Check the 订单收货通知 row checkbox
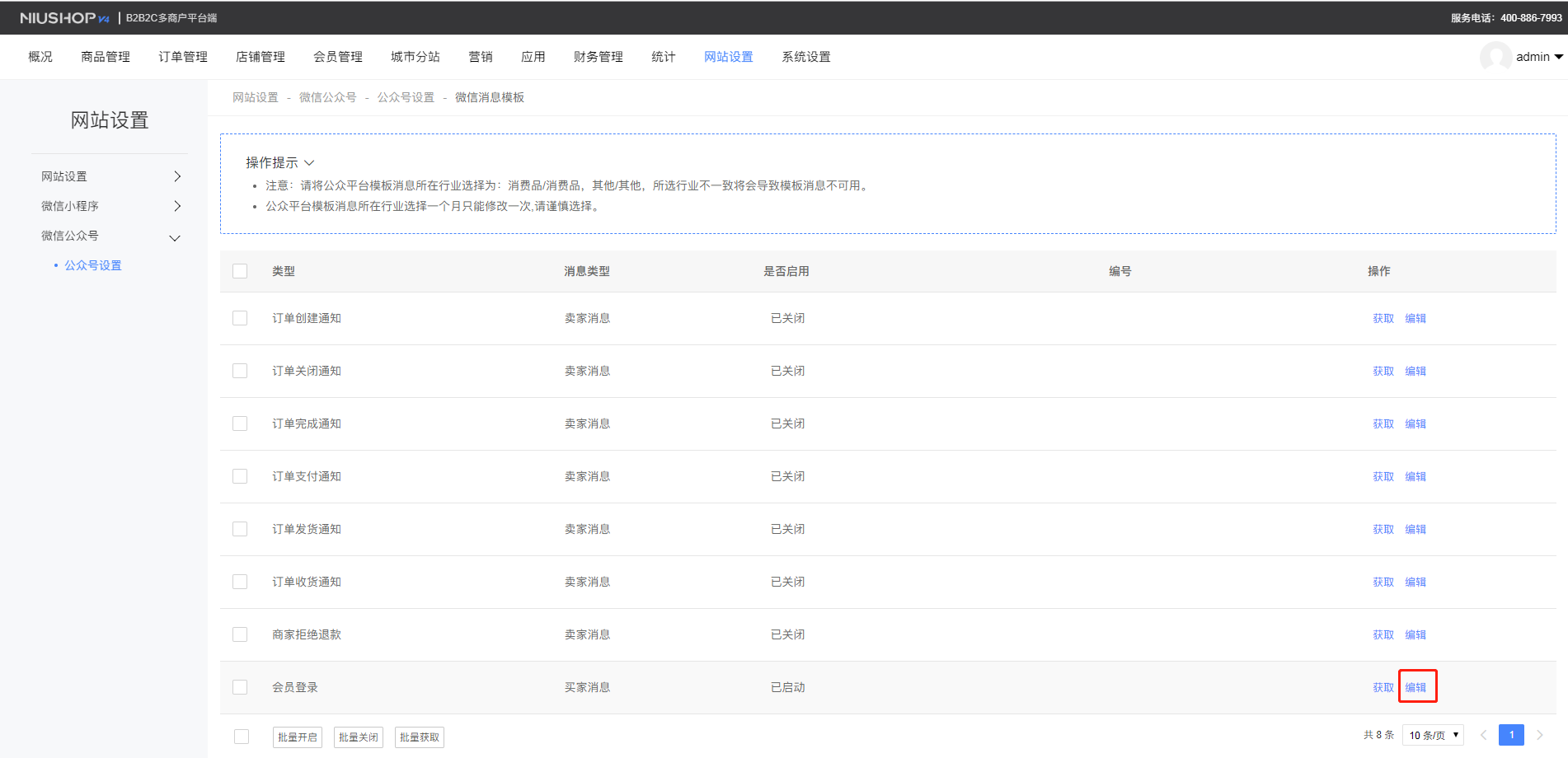The image size is (1568, 758). click(x=240, y=582)
